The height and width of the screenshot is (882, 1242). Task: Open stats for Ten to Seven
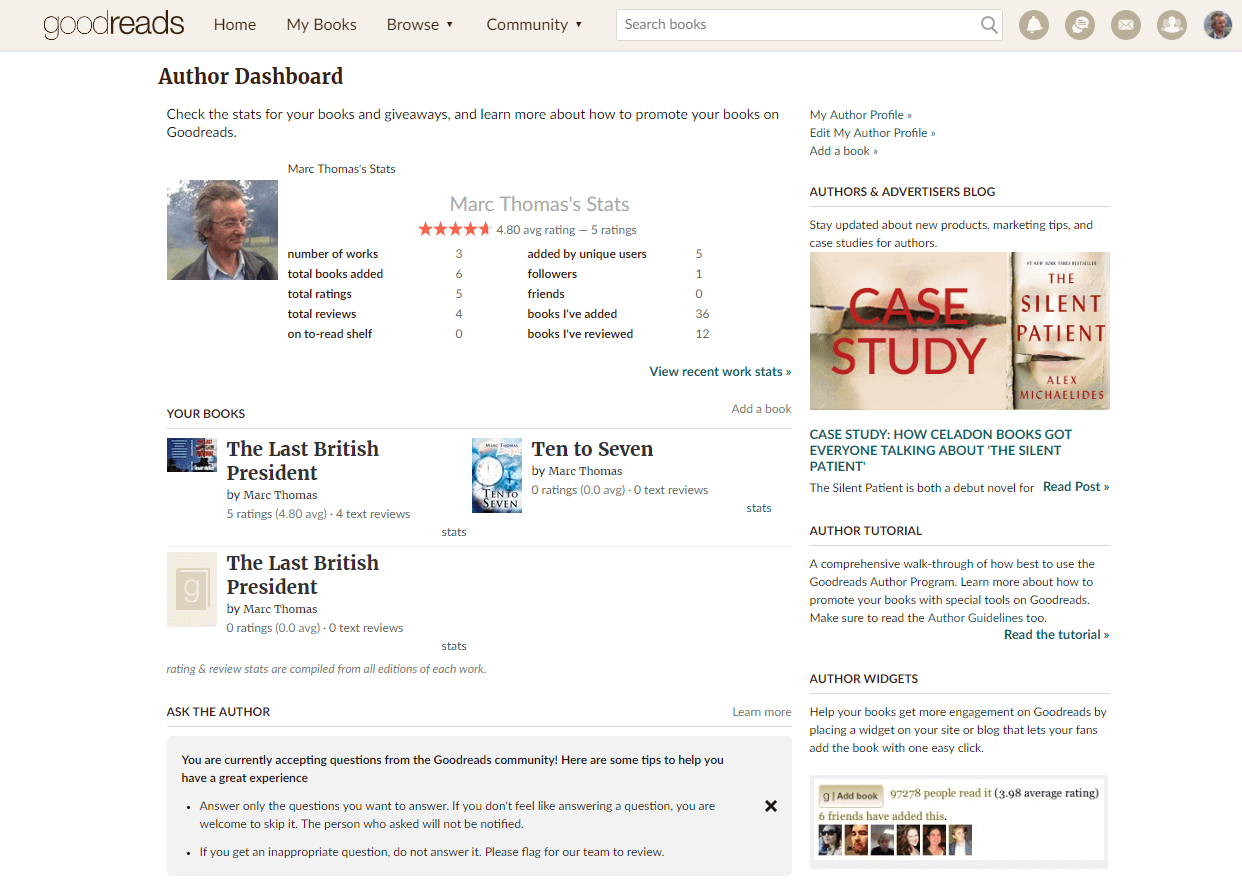click(759, 508)
